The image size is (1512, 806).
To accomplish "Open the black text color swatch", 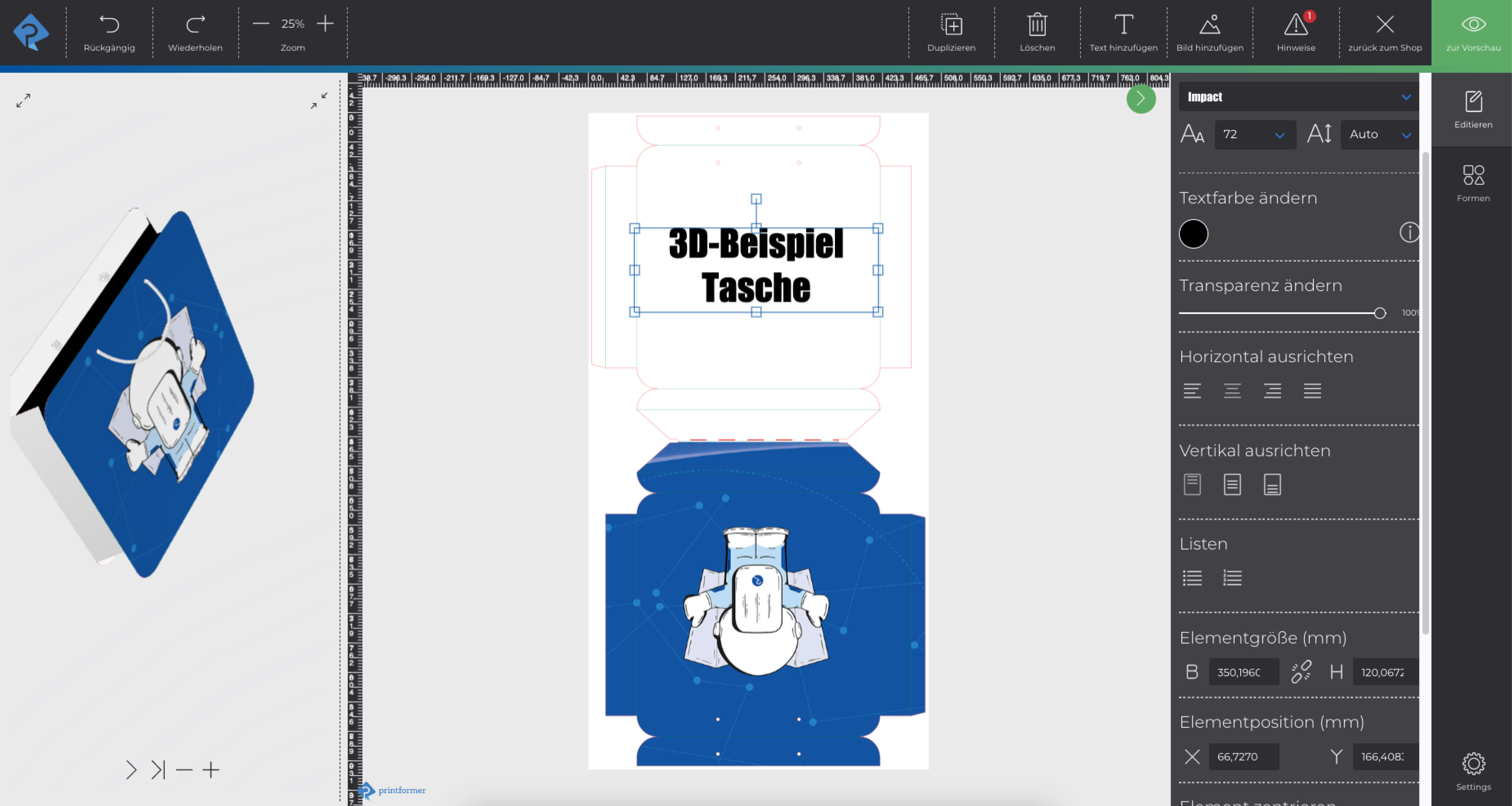I will 1193,234.
